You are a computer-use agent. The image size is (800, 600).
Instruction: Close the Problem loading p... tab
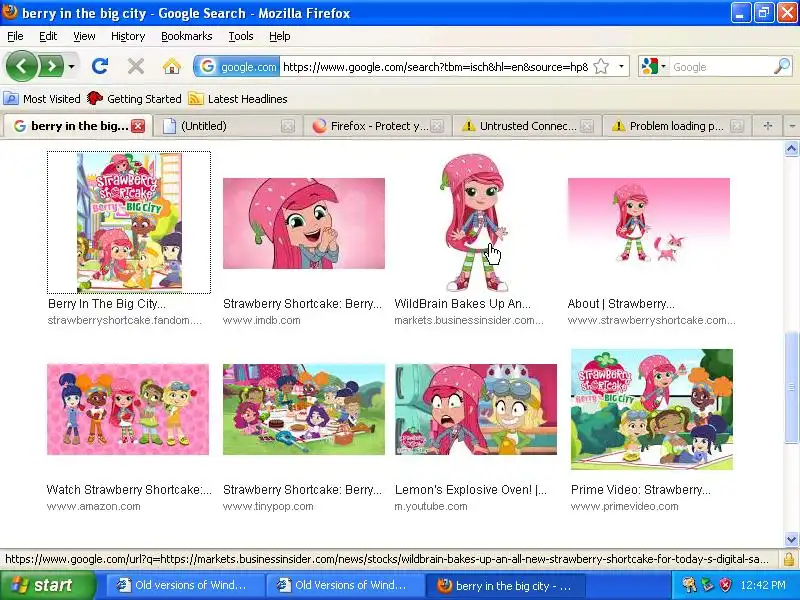(x=736, y=126)
